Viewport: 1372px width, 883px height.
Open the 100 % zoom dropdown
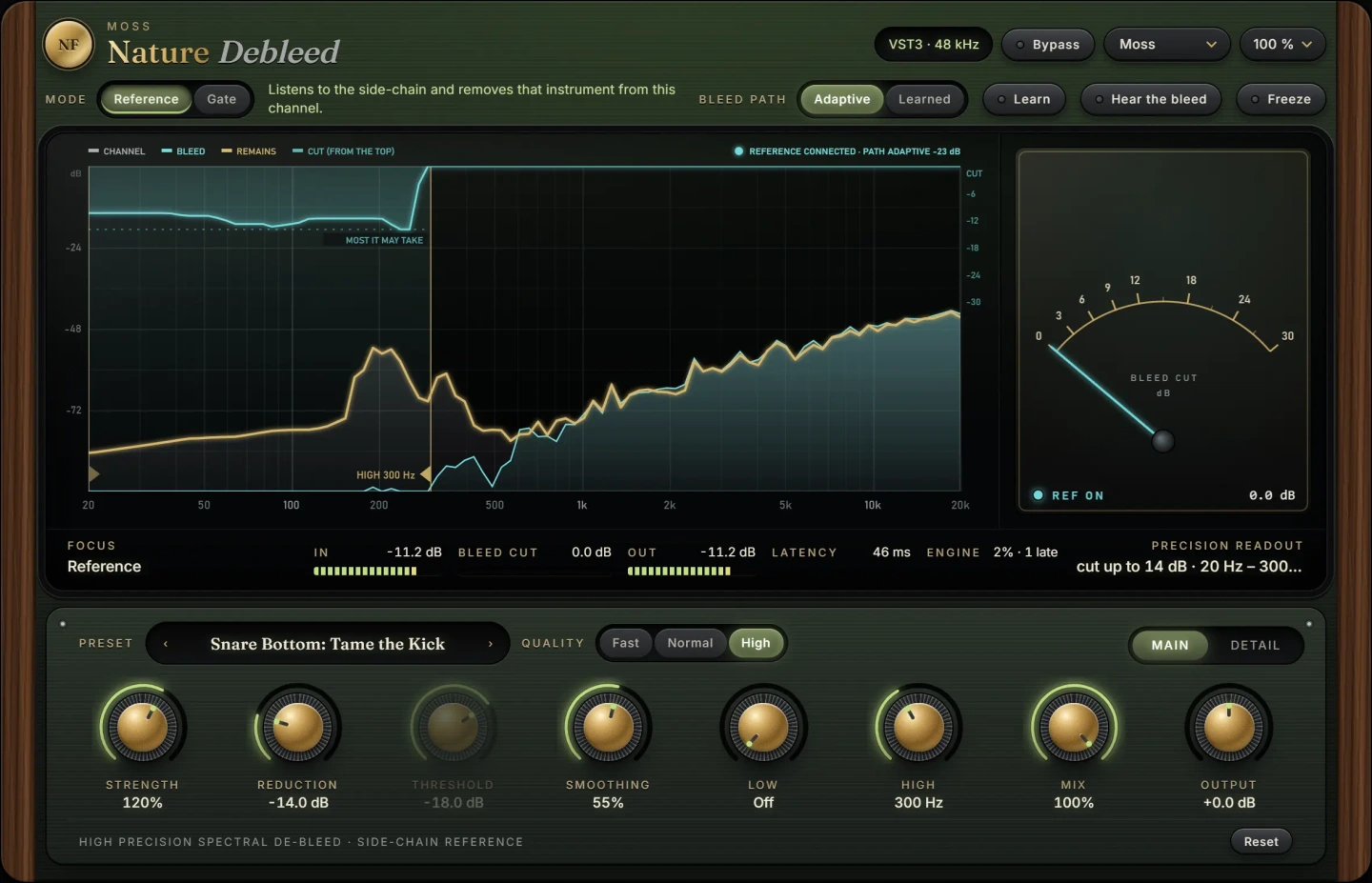[x=1282, y=45]
